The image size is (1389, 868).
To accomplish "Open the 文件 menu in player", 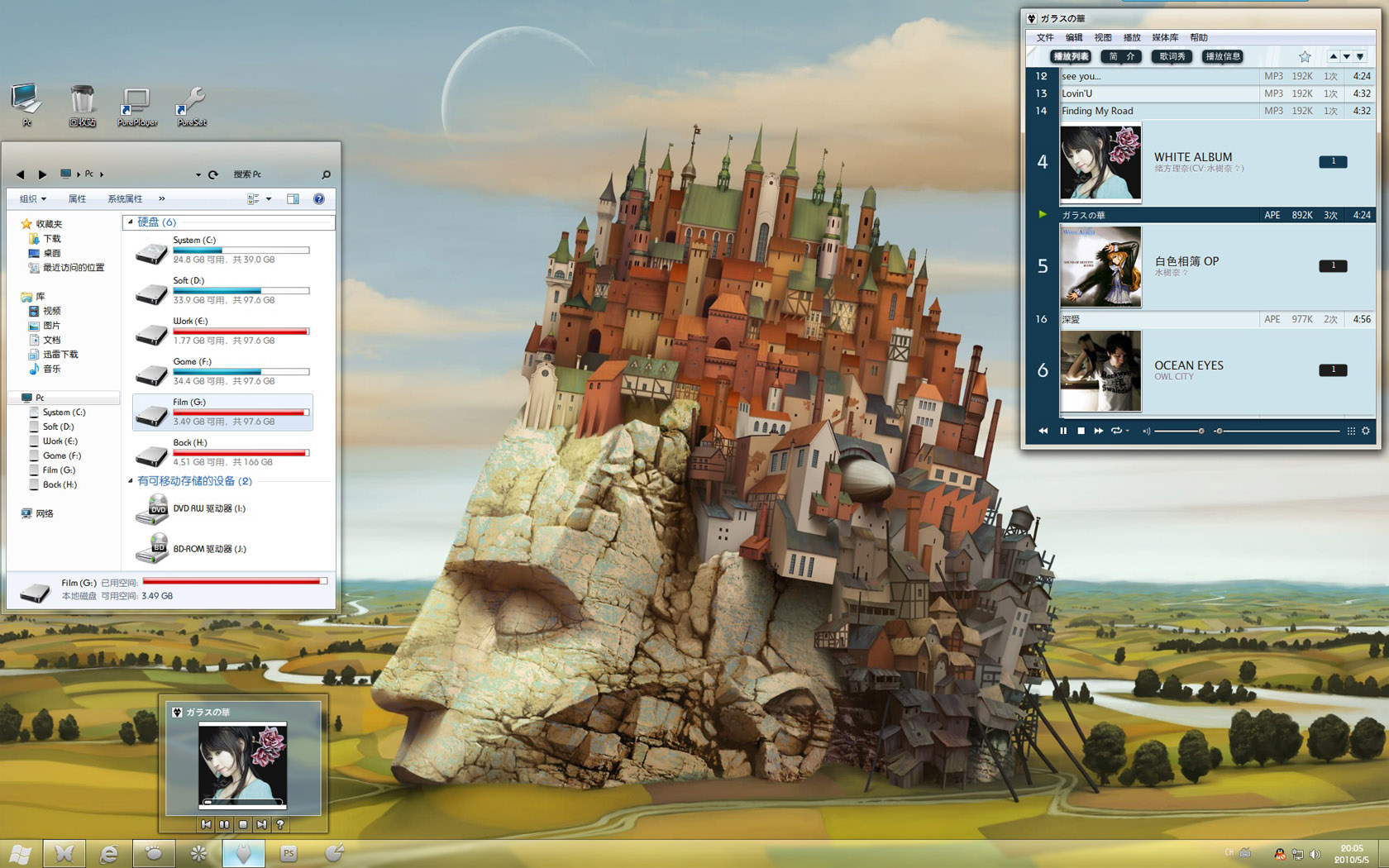I will click(1045, 37).
